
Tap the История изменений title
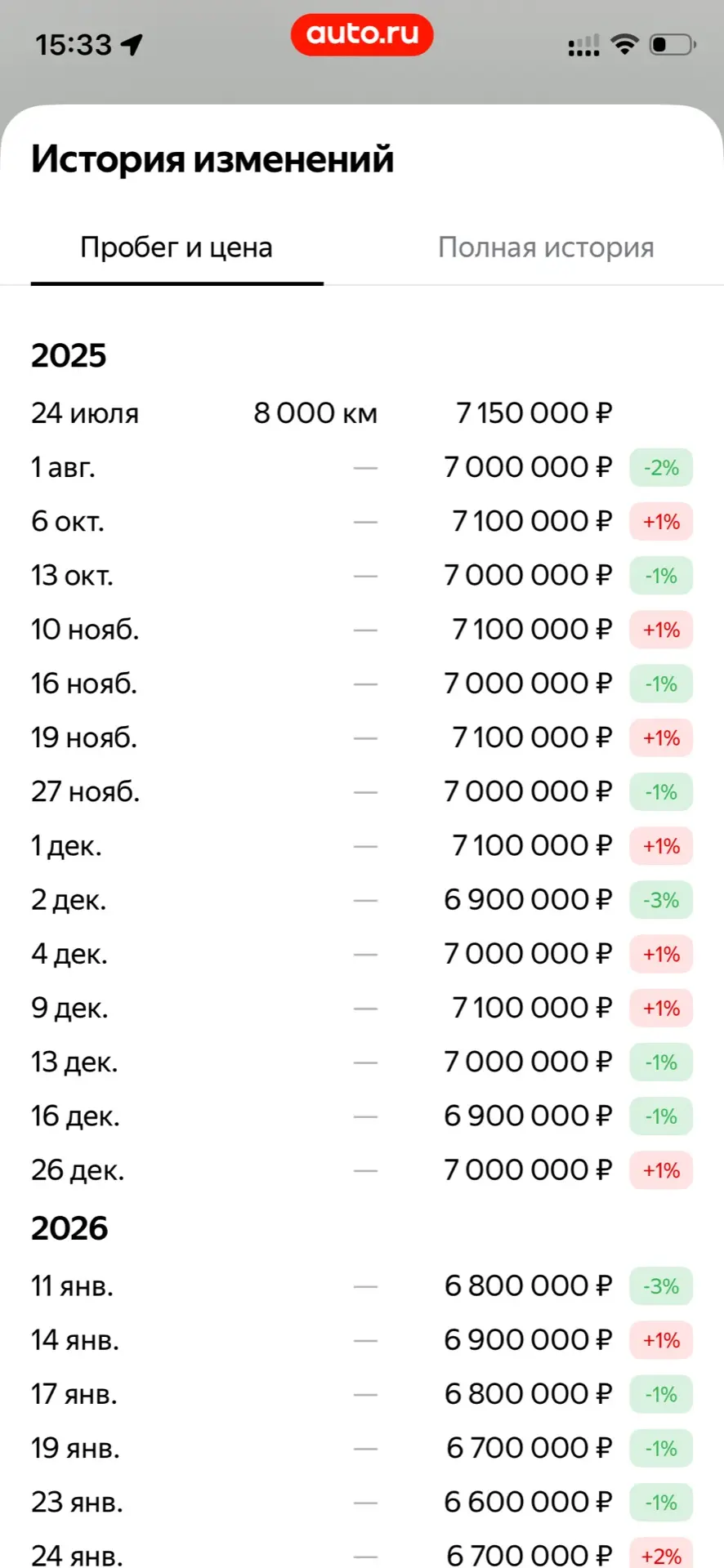(x=212, y=158)
